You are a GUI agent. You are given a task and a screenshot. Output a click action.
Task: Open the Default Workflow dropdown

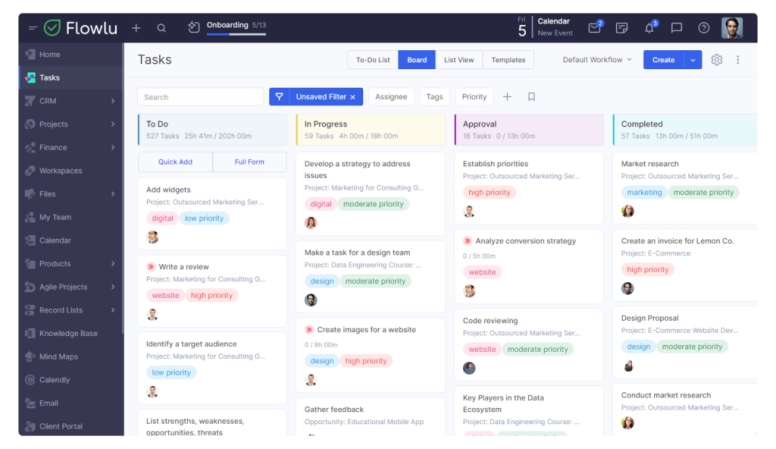tap(597, 60)
